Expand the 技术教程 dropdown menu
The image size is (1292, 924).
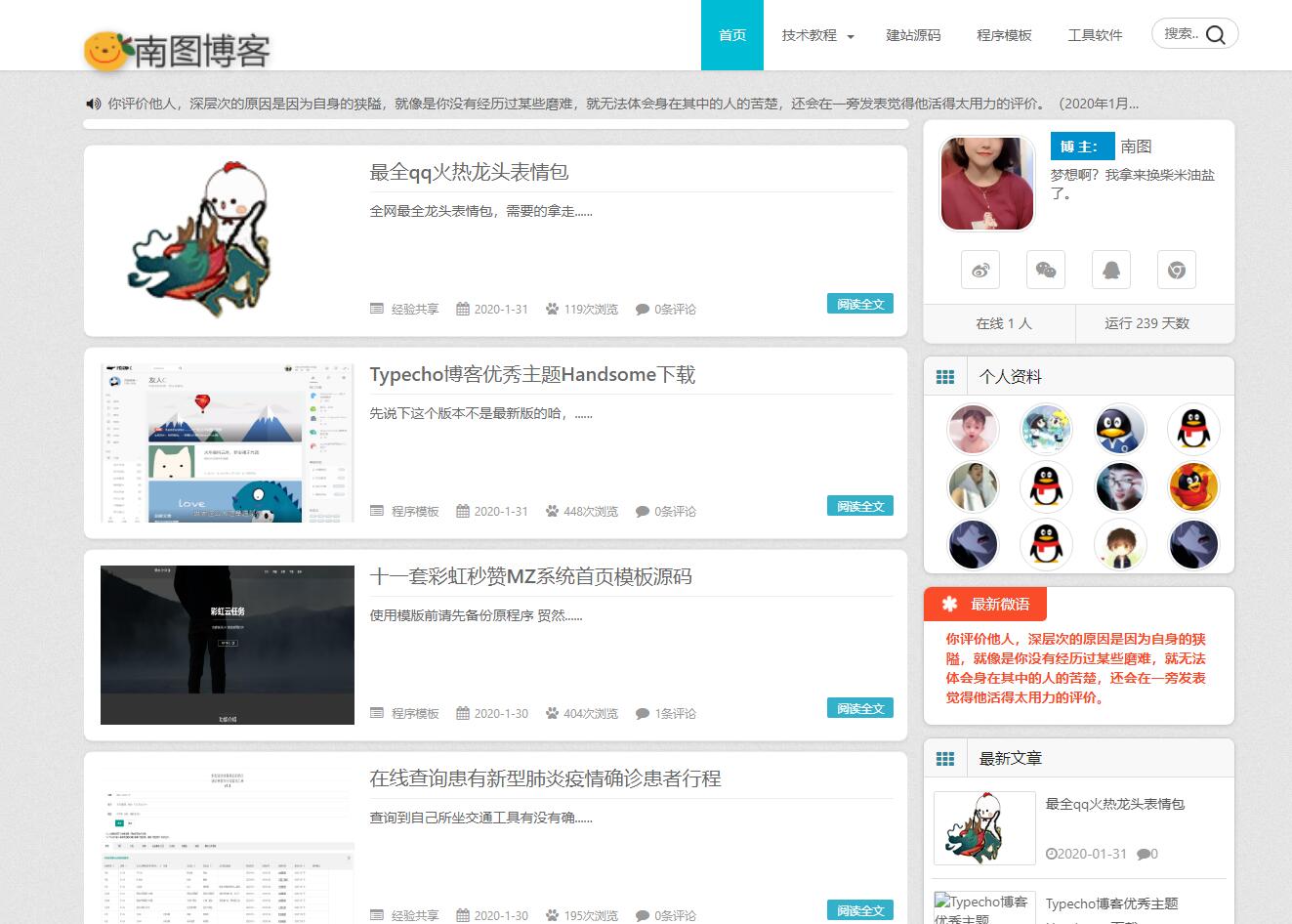817,35
